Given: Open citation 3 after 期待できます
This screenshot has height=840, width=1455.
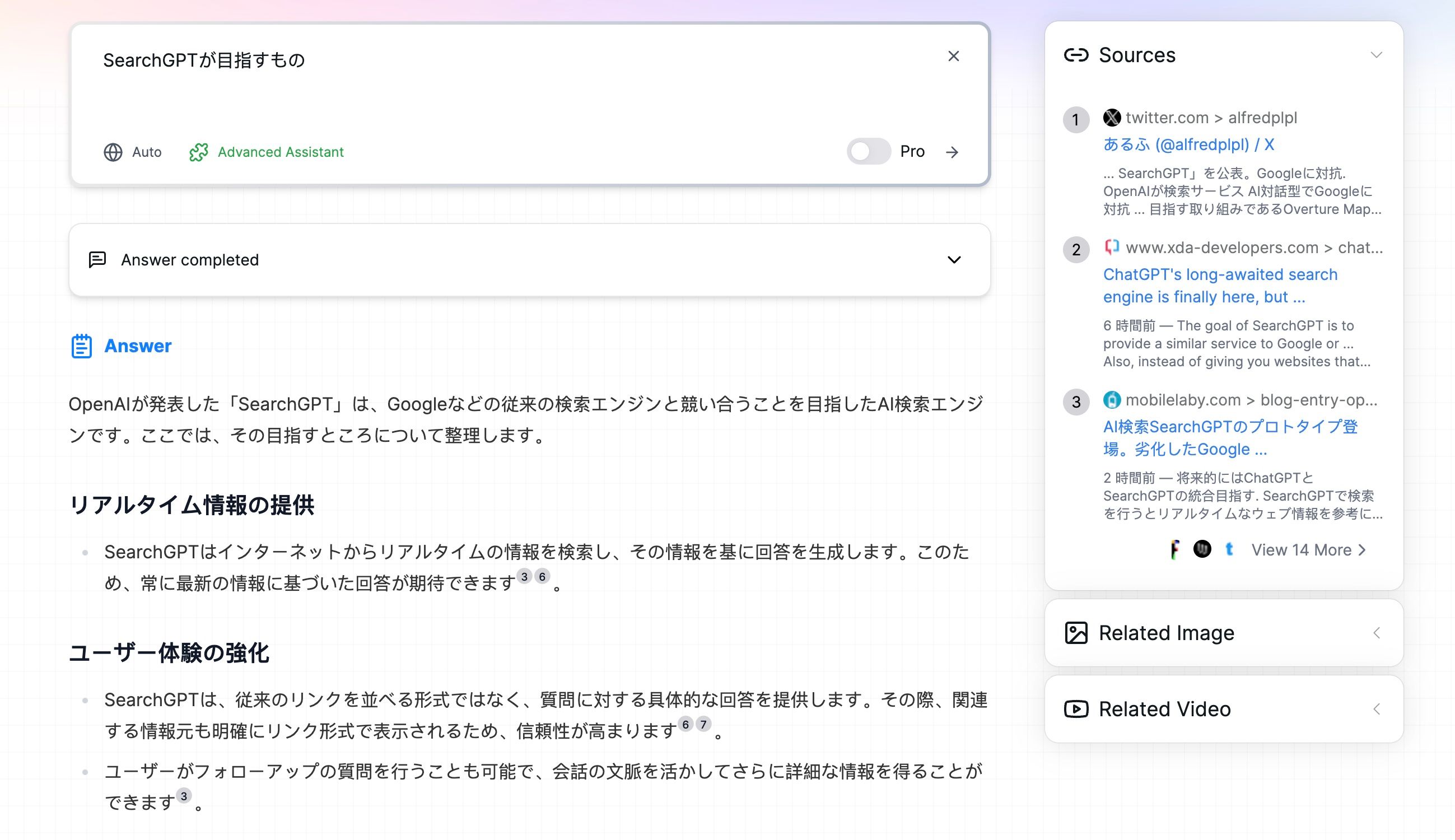Looking at the screenshot, I should tap(524, 576).
